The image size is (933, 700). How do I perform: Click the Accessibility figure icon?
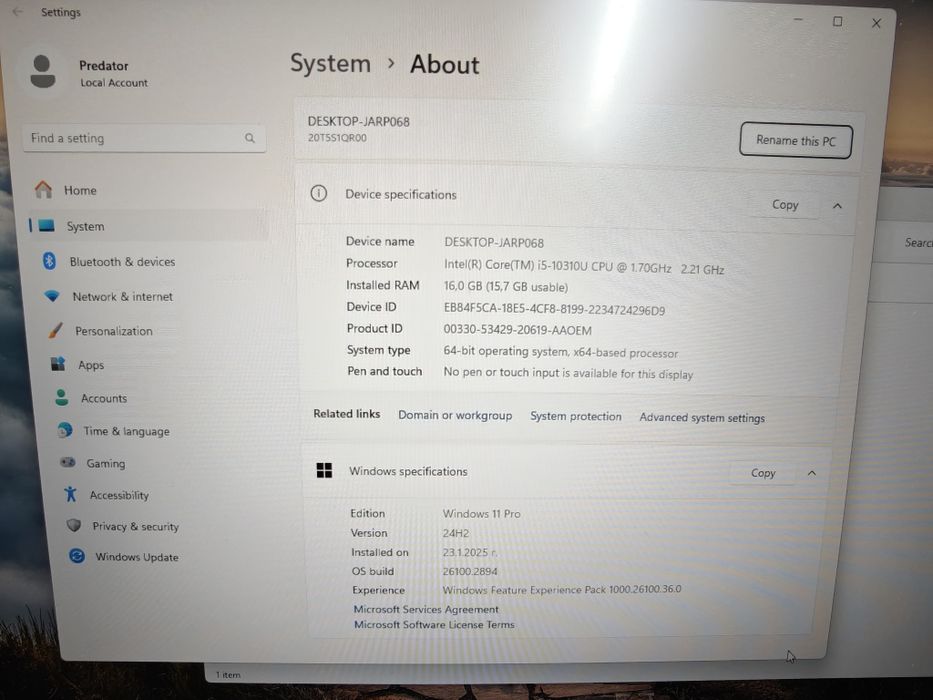pyautogui.click(x=71, y=493)
